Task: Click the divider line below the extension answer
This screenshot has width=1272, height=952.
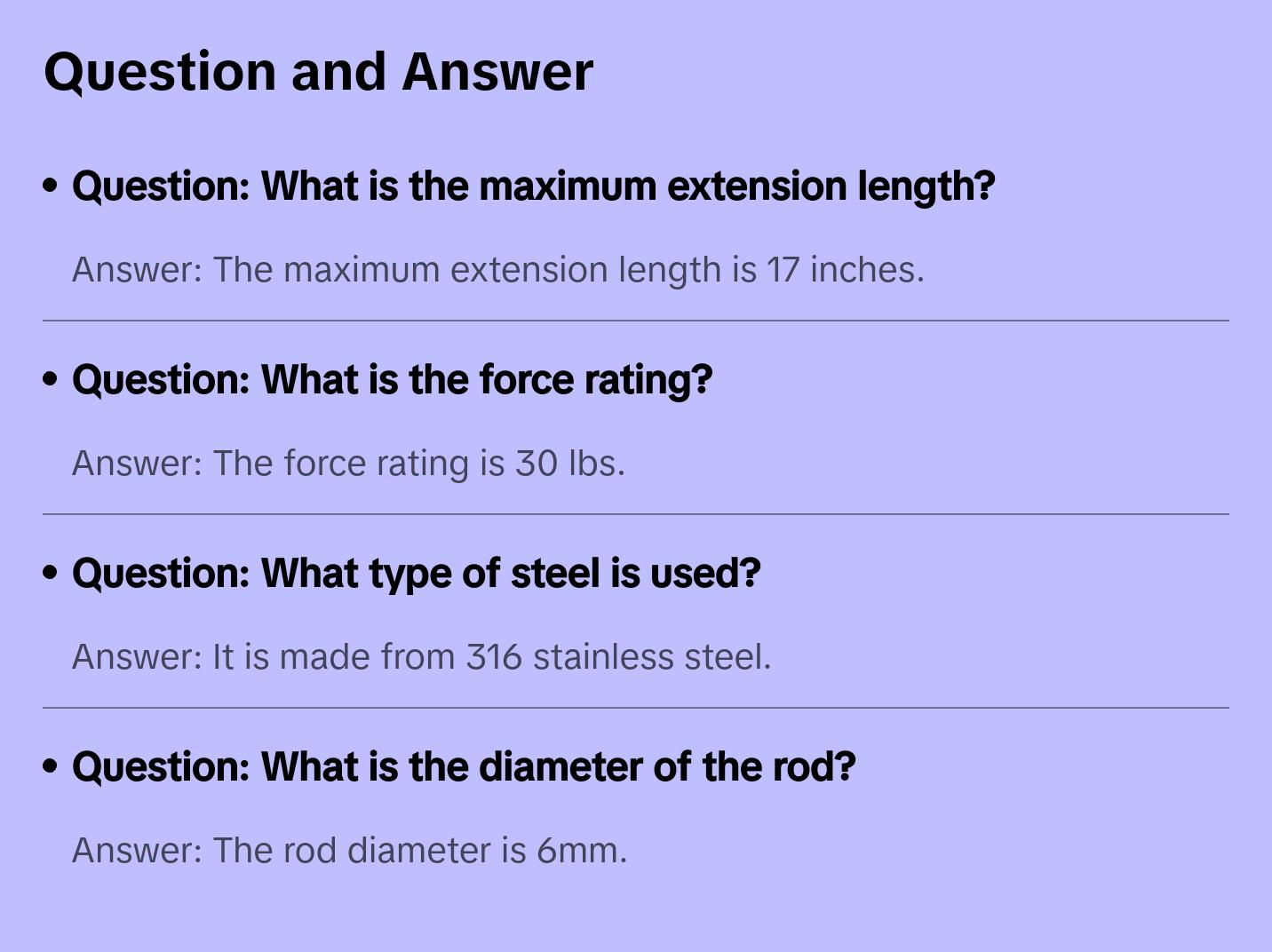Action: 636,321
